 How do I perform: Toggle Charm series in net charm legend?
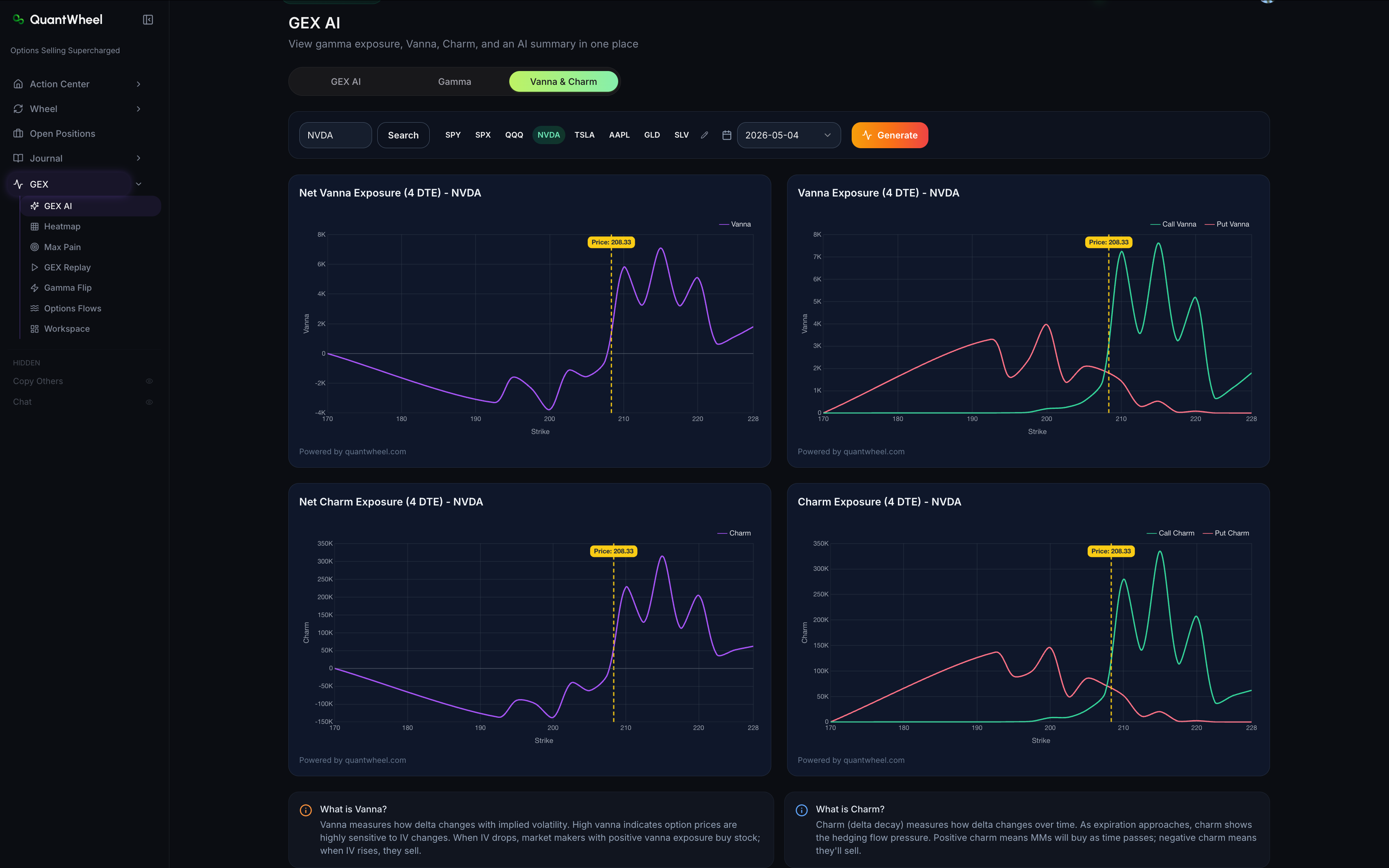tap(734, 533)
